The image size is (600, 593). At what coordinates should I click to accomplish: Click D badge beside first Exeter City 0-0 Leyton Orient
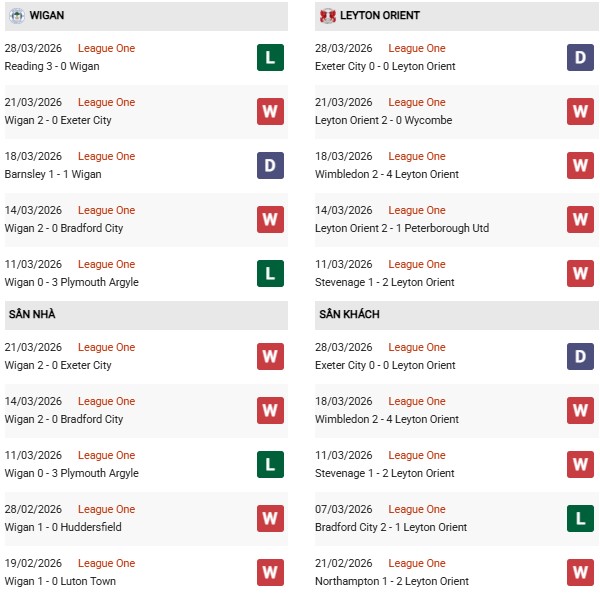click(580, 58)
